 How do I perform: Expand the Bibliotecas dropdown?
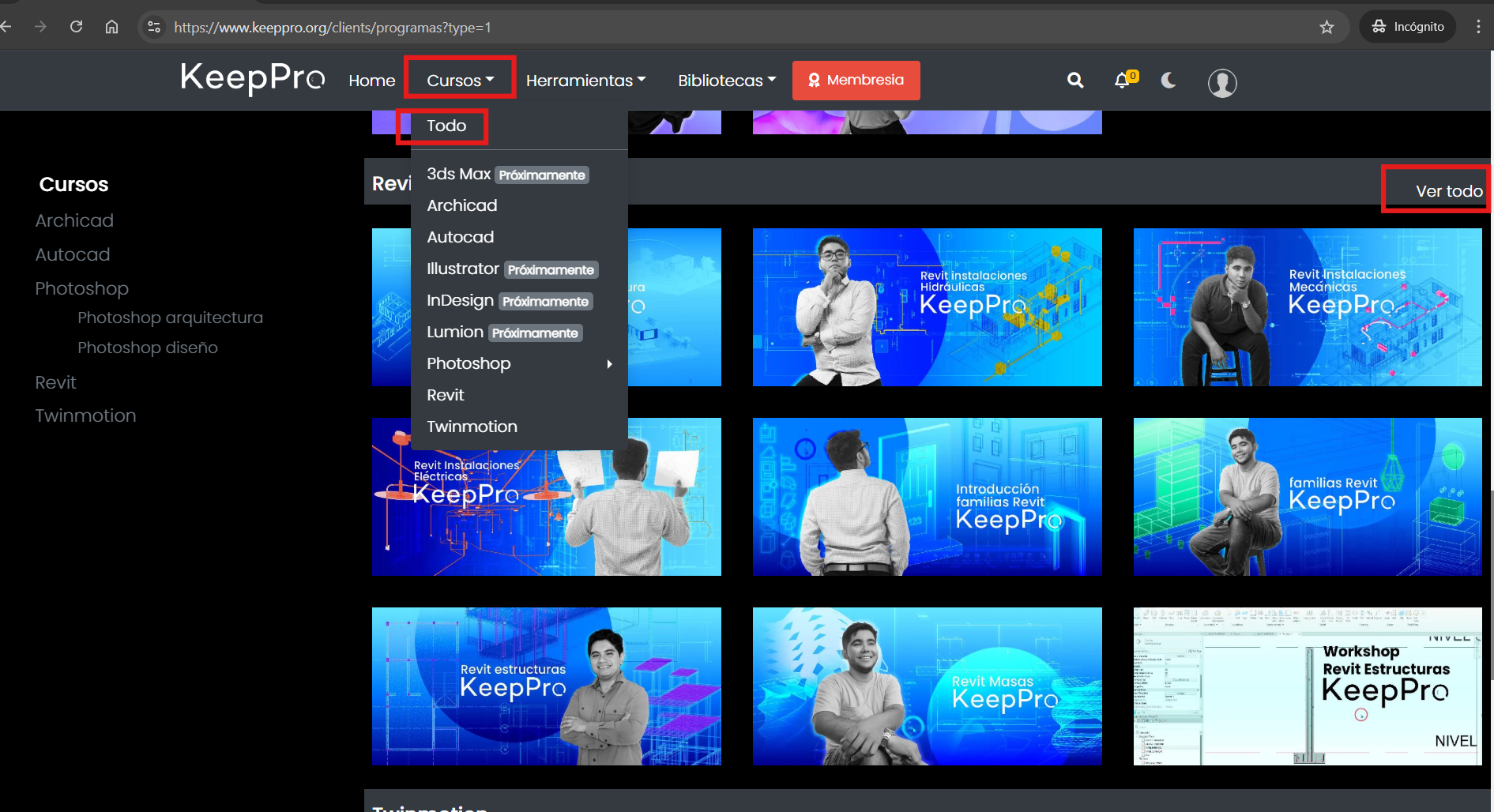coord(727,81)
